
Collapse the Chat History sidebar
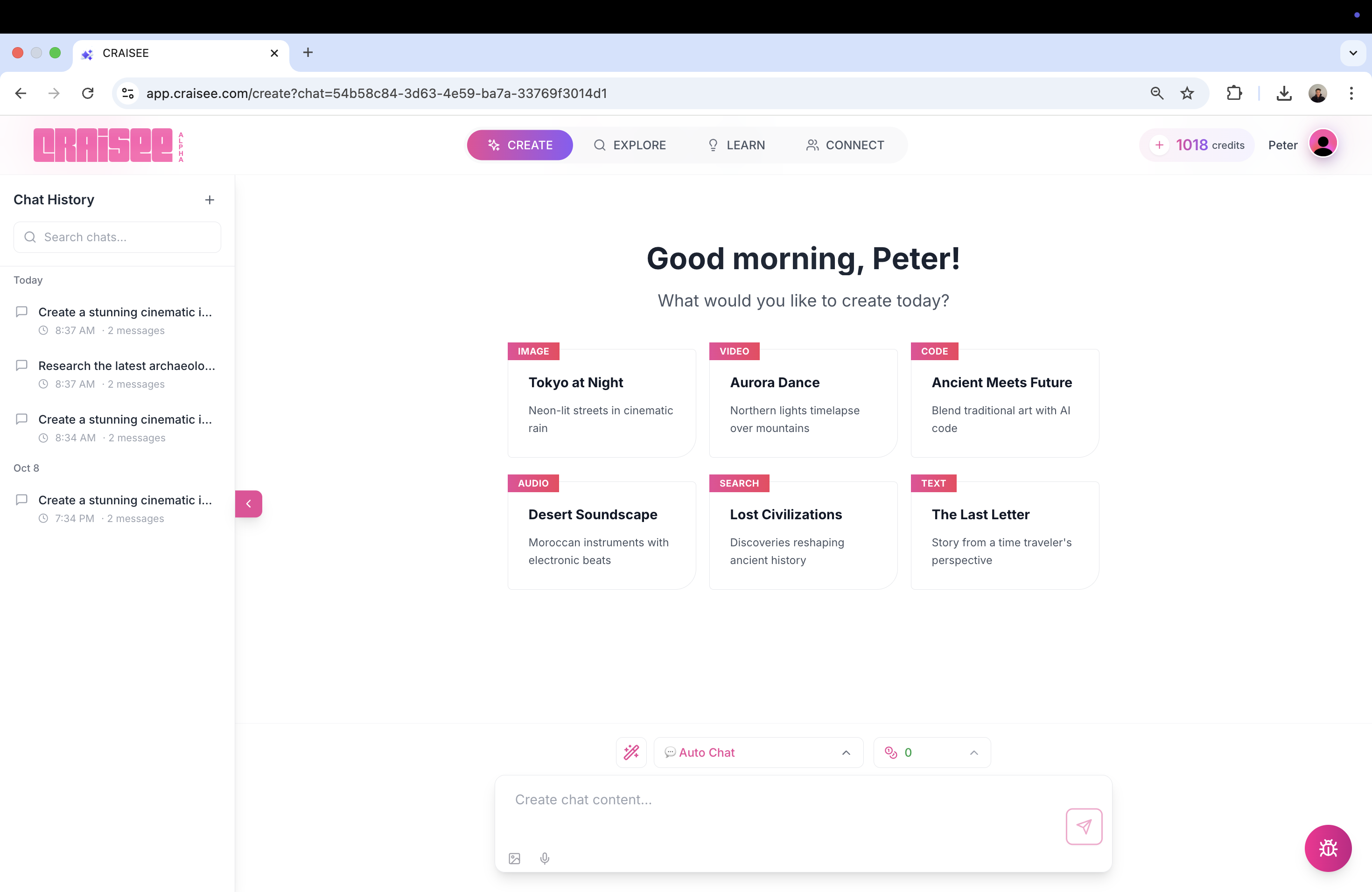click(x=248, y=504)
